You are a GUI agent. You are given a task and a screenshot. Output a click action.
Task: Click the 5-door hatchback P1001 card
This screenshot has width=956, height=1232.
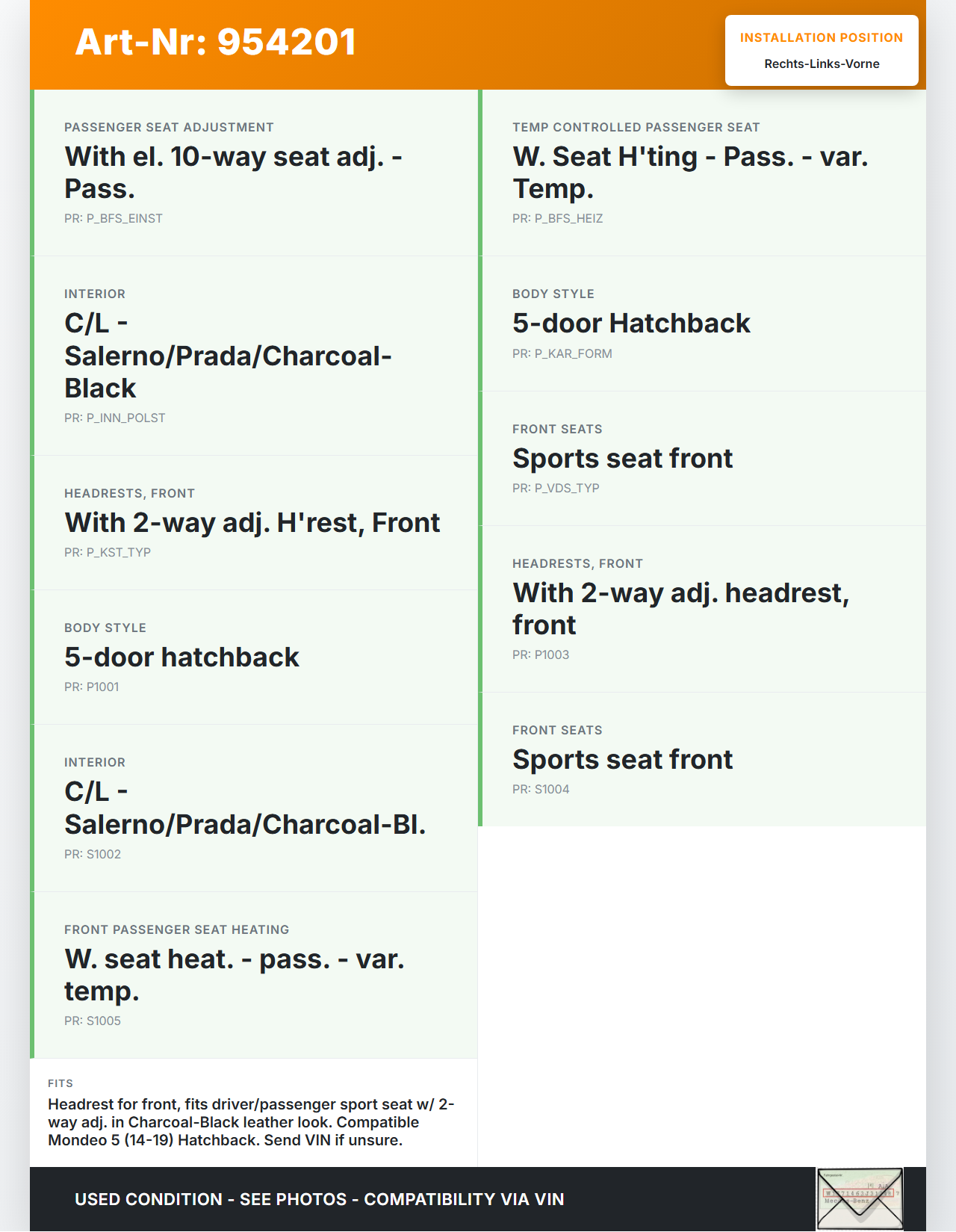click(254, 657)
